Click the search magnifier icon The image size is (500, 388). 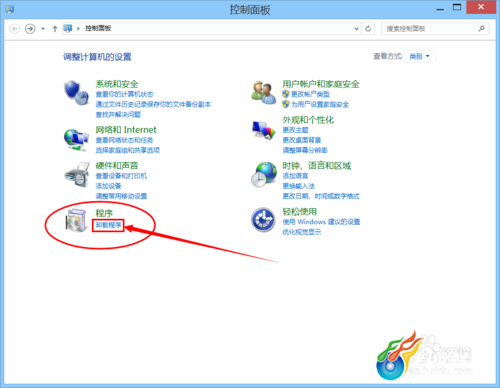point(482,29)
